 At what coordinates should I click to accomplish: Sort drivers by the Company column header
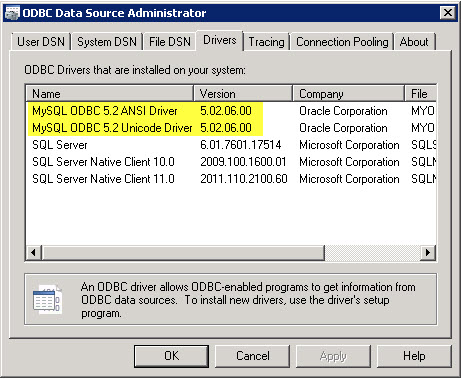(x=349, y=94)
